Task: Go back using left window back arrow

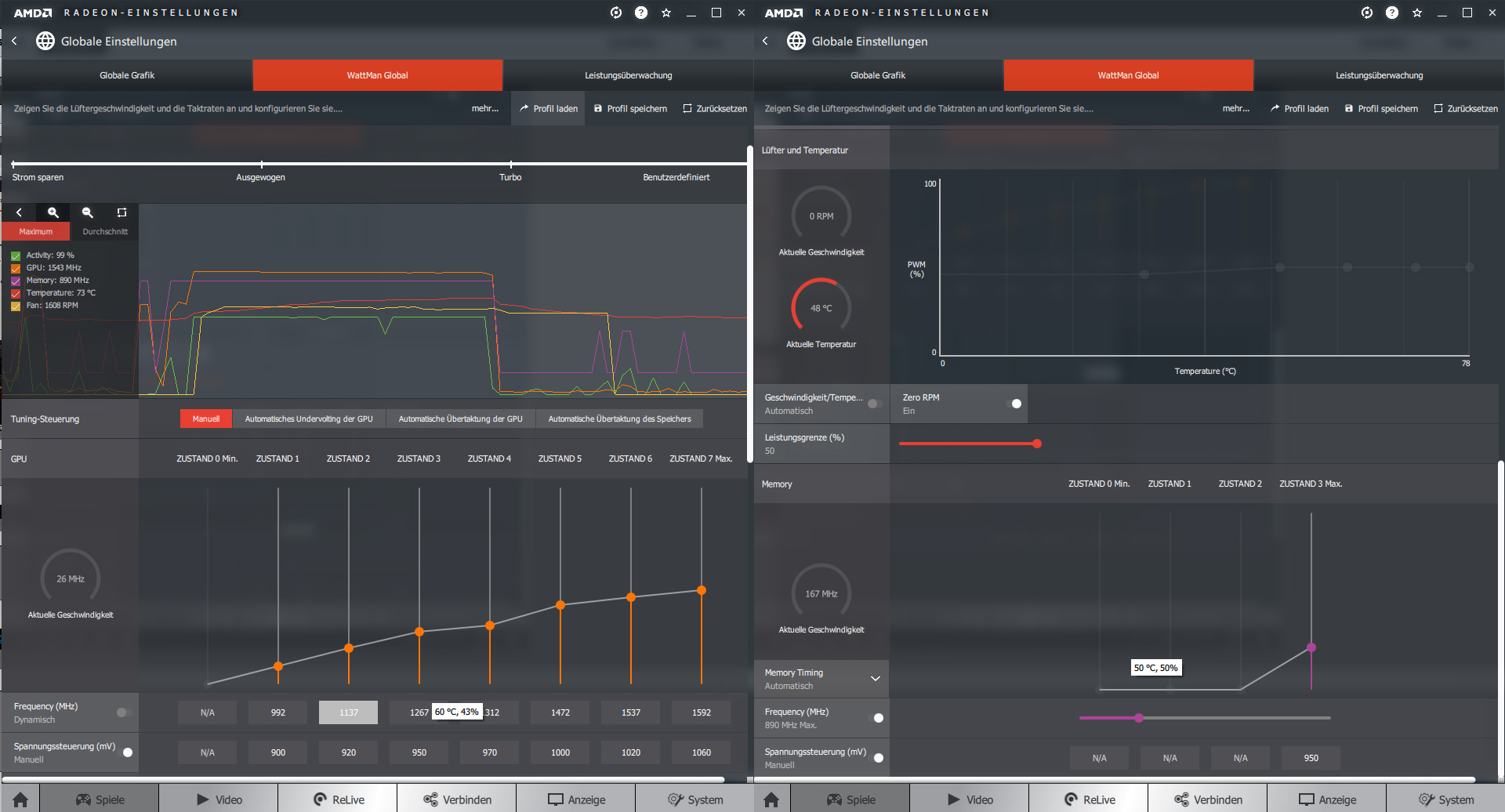Action: coord(14,41)
